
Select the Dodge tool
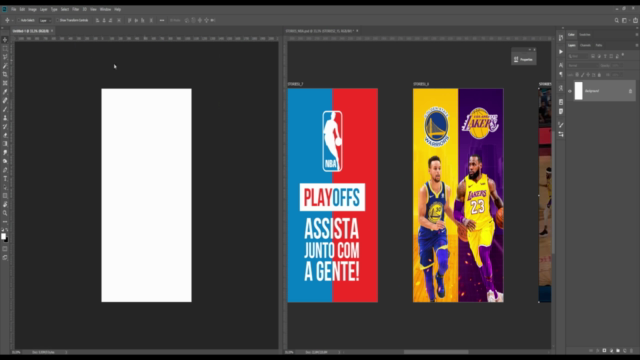[x=5, y=161]
